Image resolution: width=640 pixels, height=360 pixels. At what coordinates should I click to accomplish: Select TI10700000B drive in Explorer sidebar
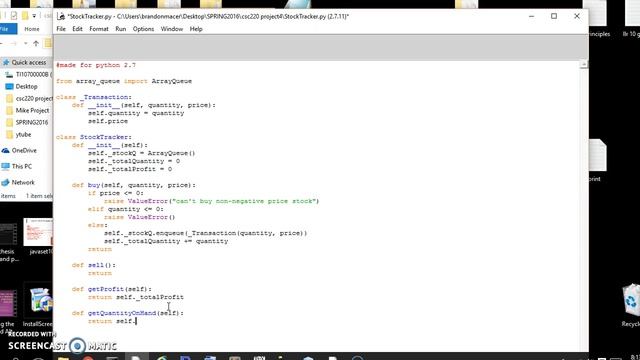[x=34, y=74]
